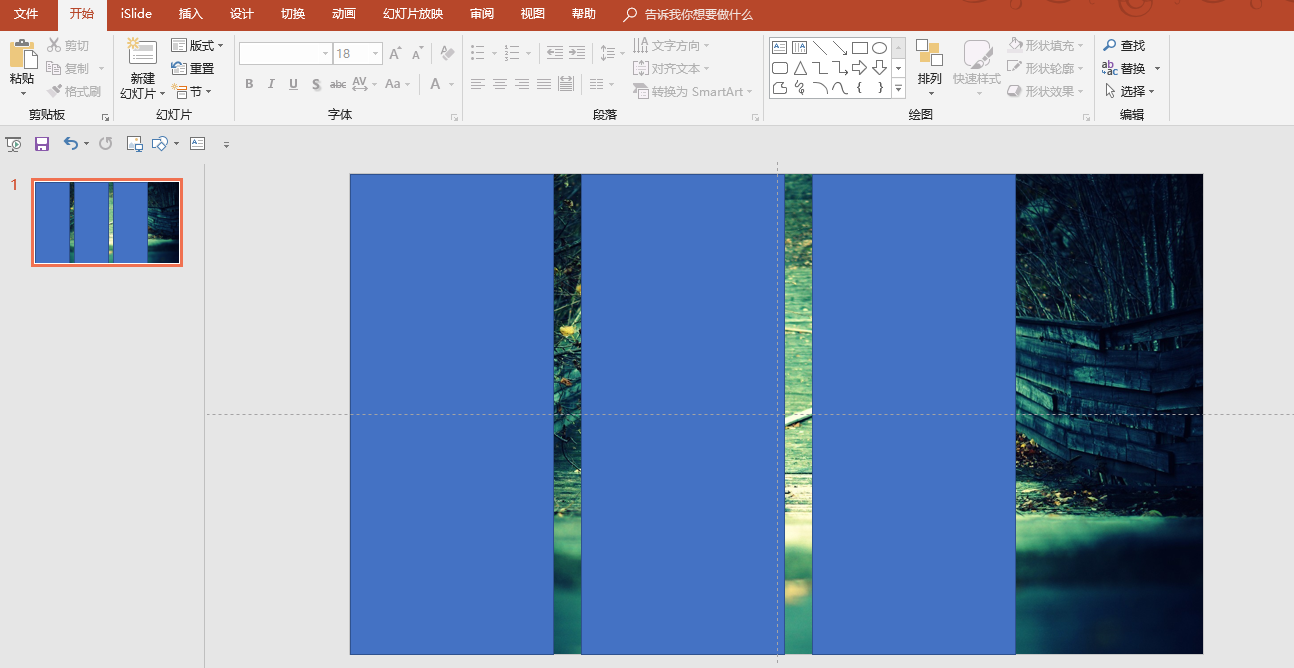Open the Shape Fill (形状填充) dropdown
Viewport: 1294px width, 668px height.
1046,45
